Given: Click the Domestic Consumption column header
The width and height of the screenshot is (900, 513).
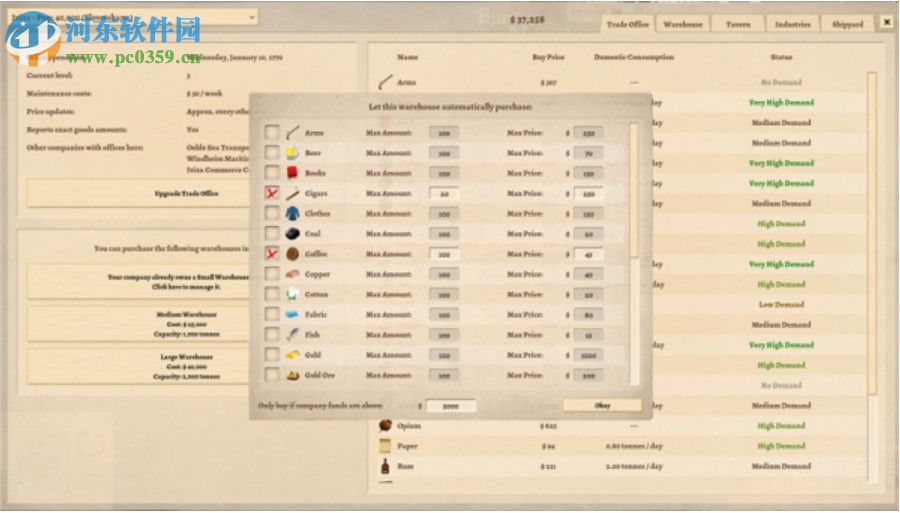Looking at the screenshot, I should [x=634, y=57].
